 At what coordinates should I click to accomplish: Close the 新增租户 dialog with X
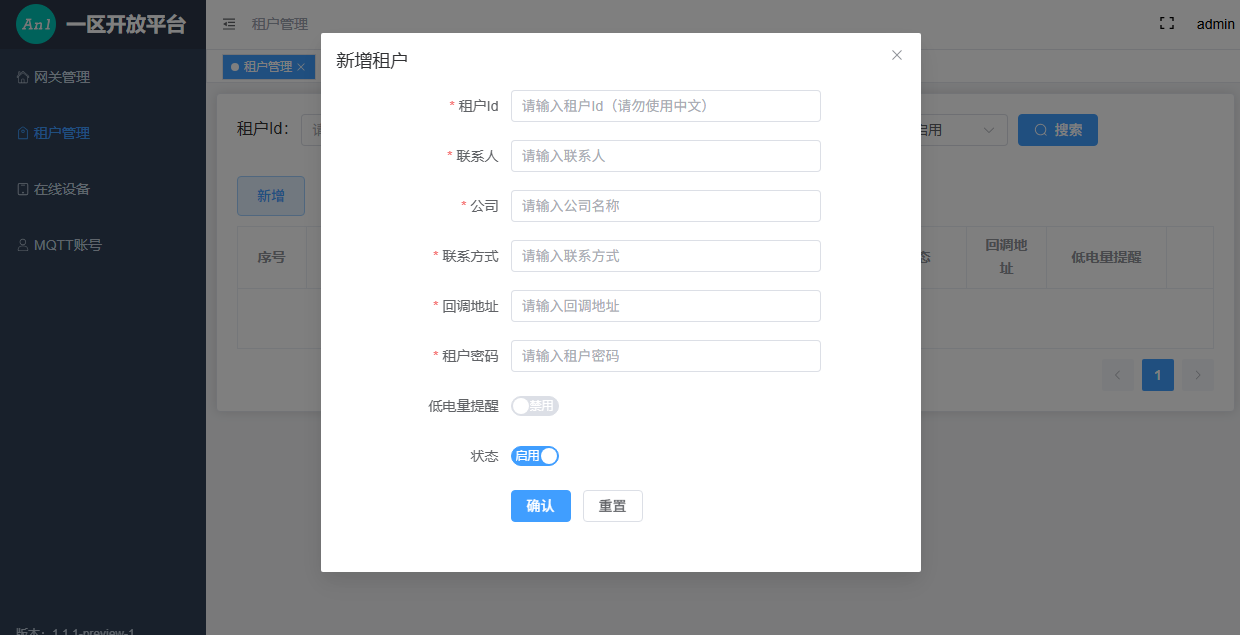tap(897, 55)
